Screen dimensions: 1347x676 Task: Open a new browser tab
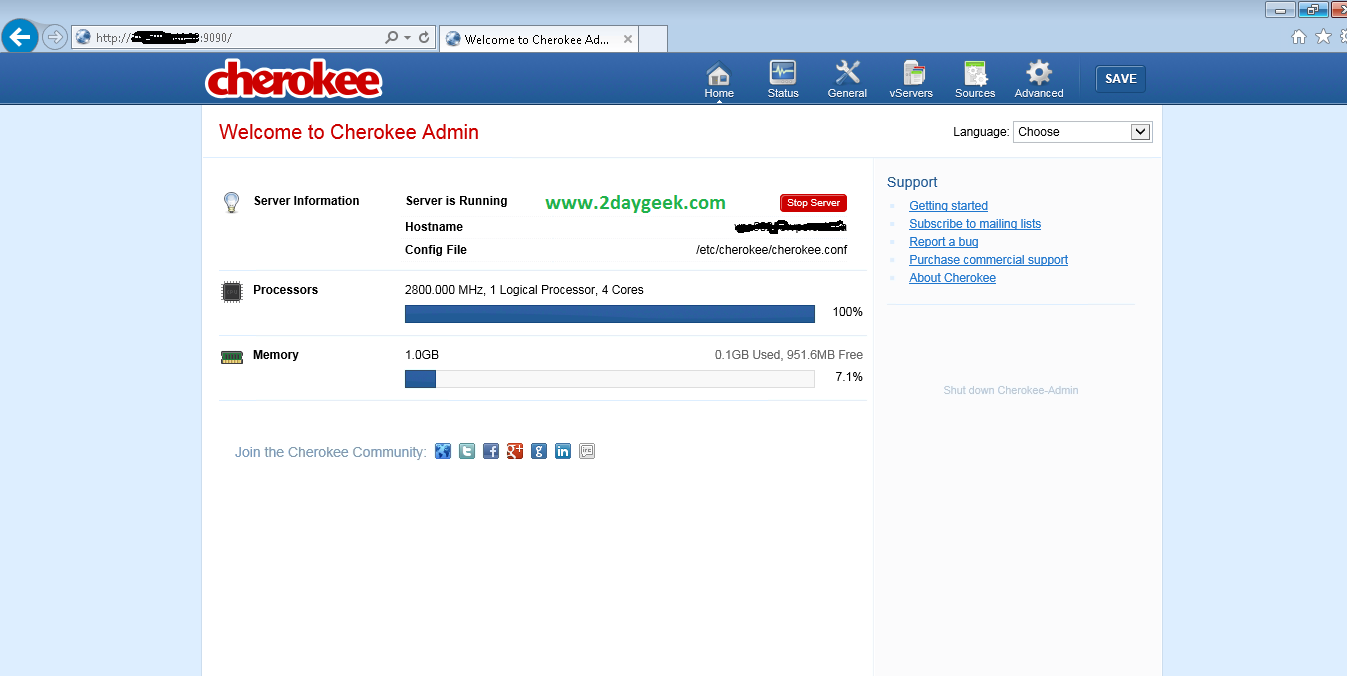tap(653, 39)
